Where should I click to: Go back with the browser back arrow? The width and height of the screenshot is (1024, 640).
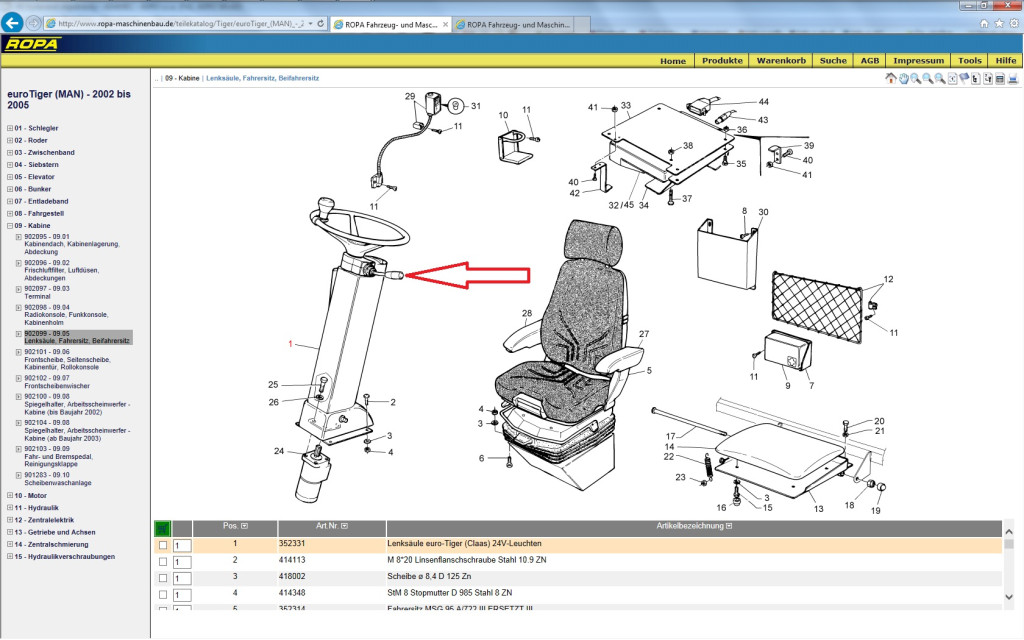tap(12, 23)
